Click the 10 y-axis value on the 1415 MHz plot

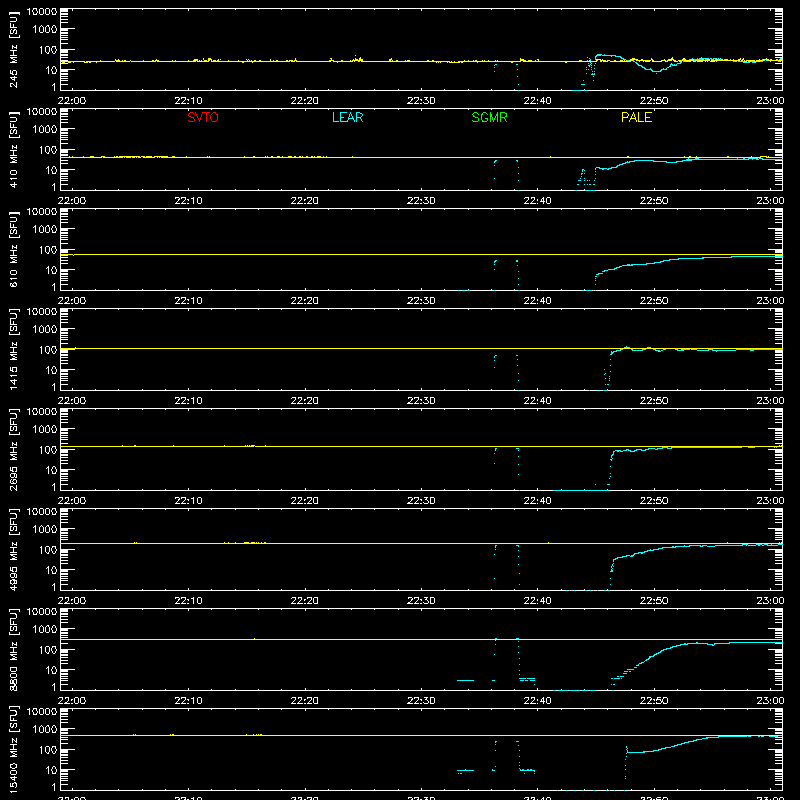click(x=52, y=370)
